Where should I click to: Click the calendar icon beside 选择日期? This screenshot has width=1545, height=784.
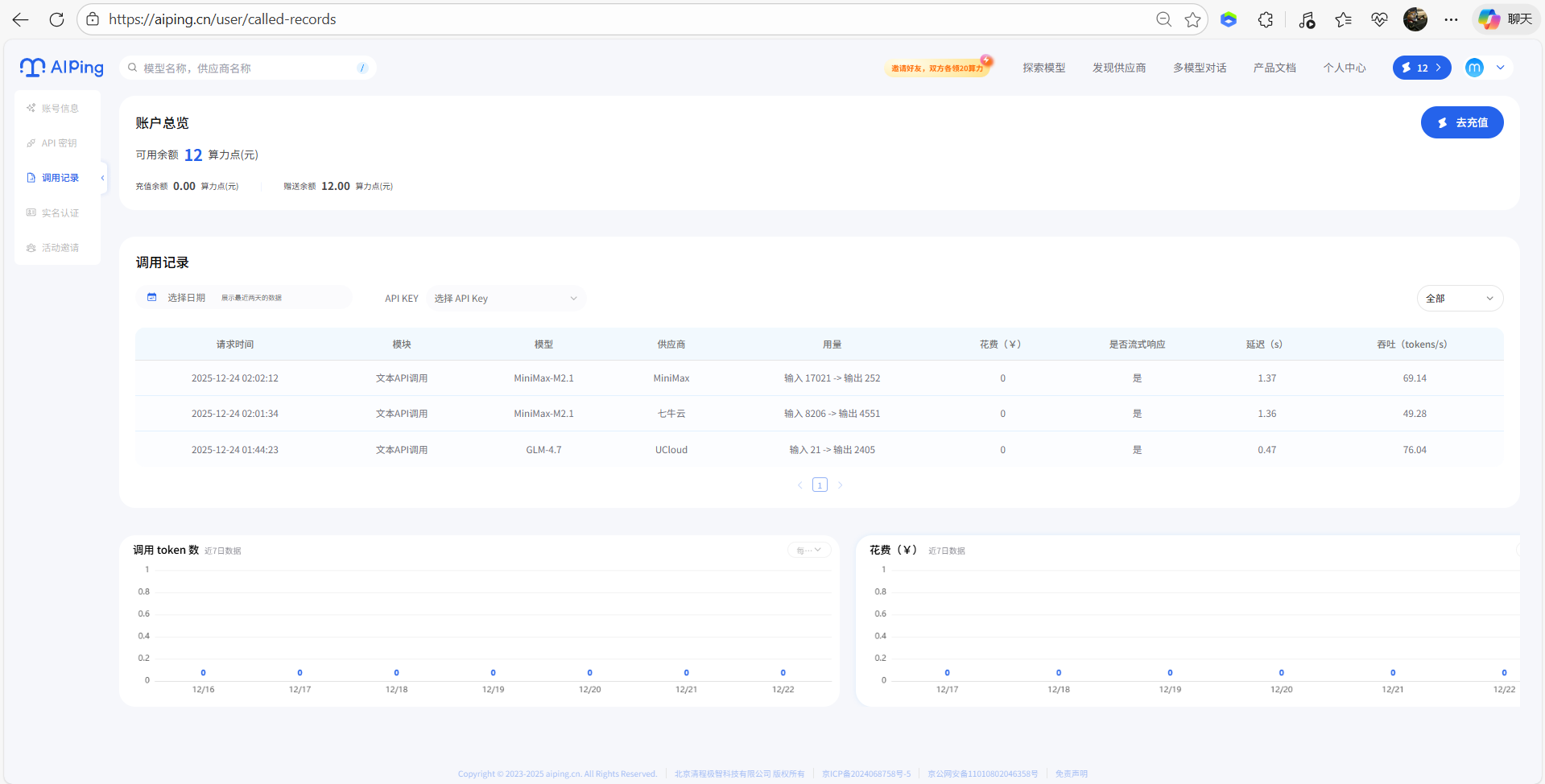click(x=151, y=298)
